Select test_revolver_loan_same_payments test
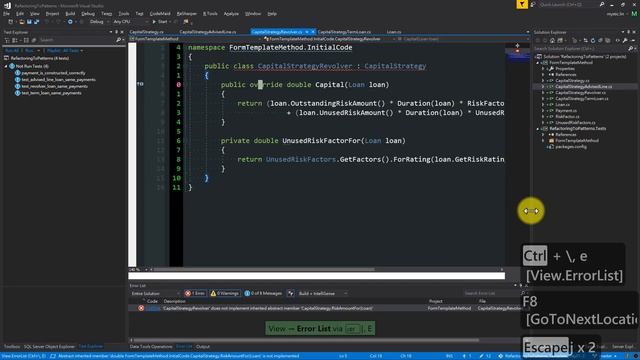 click(54, 86)
